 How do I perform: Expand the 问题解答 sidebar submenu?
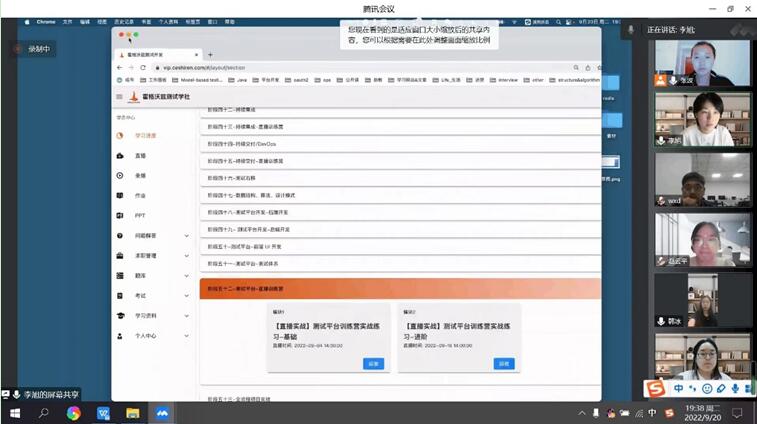point(187,236)
